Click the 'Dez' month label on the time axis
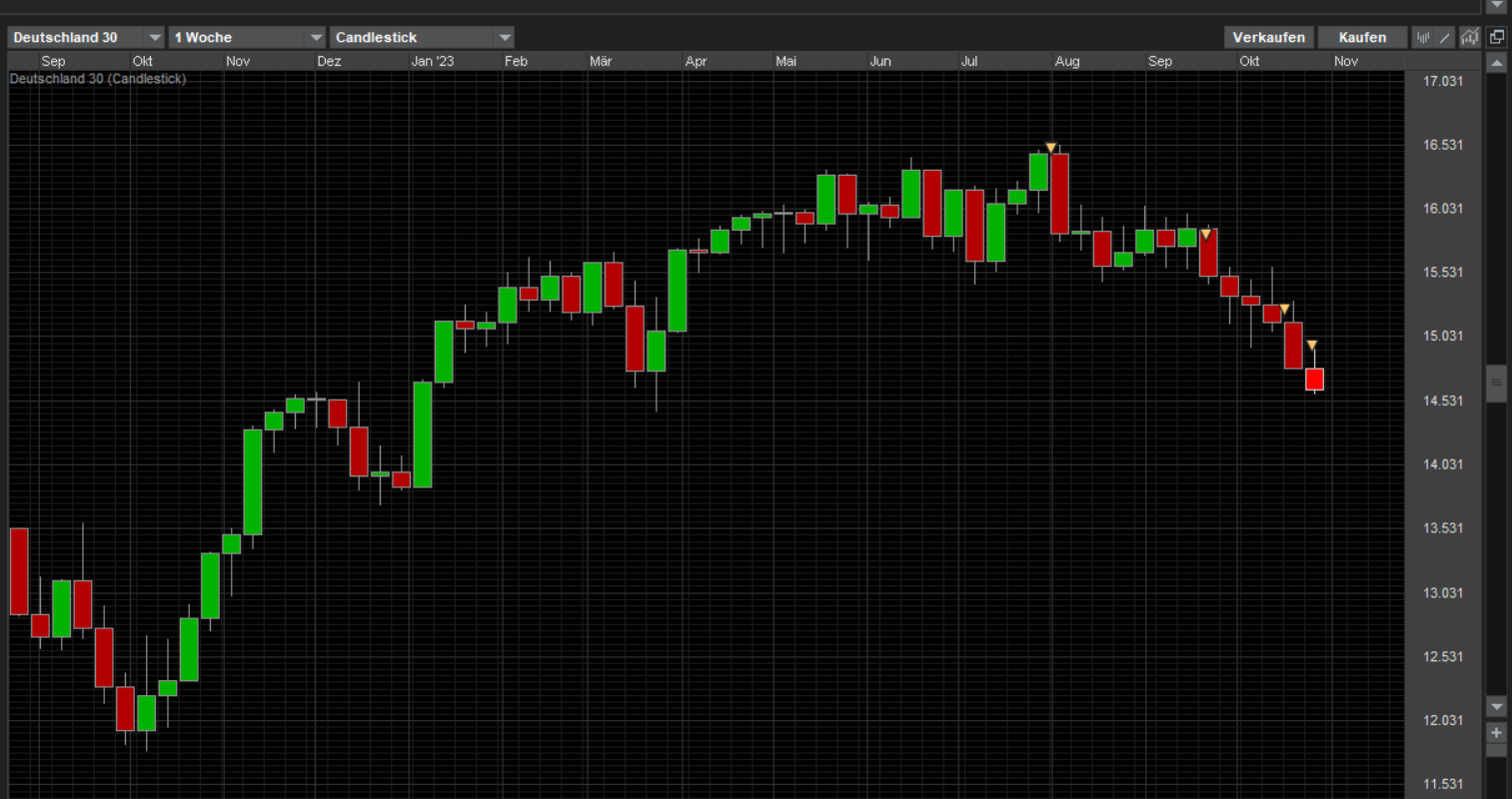 pyautogui.click(x=329, y=61)
